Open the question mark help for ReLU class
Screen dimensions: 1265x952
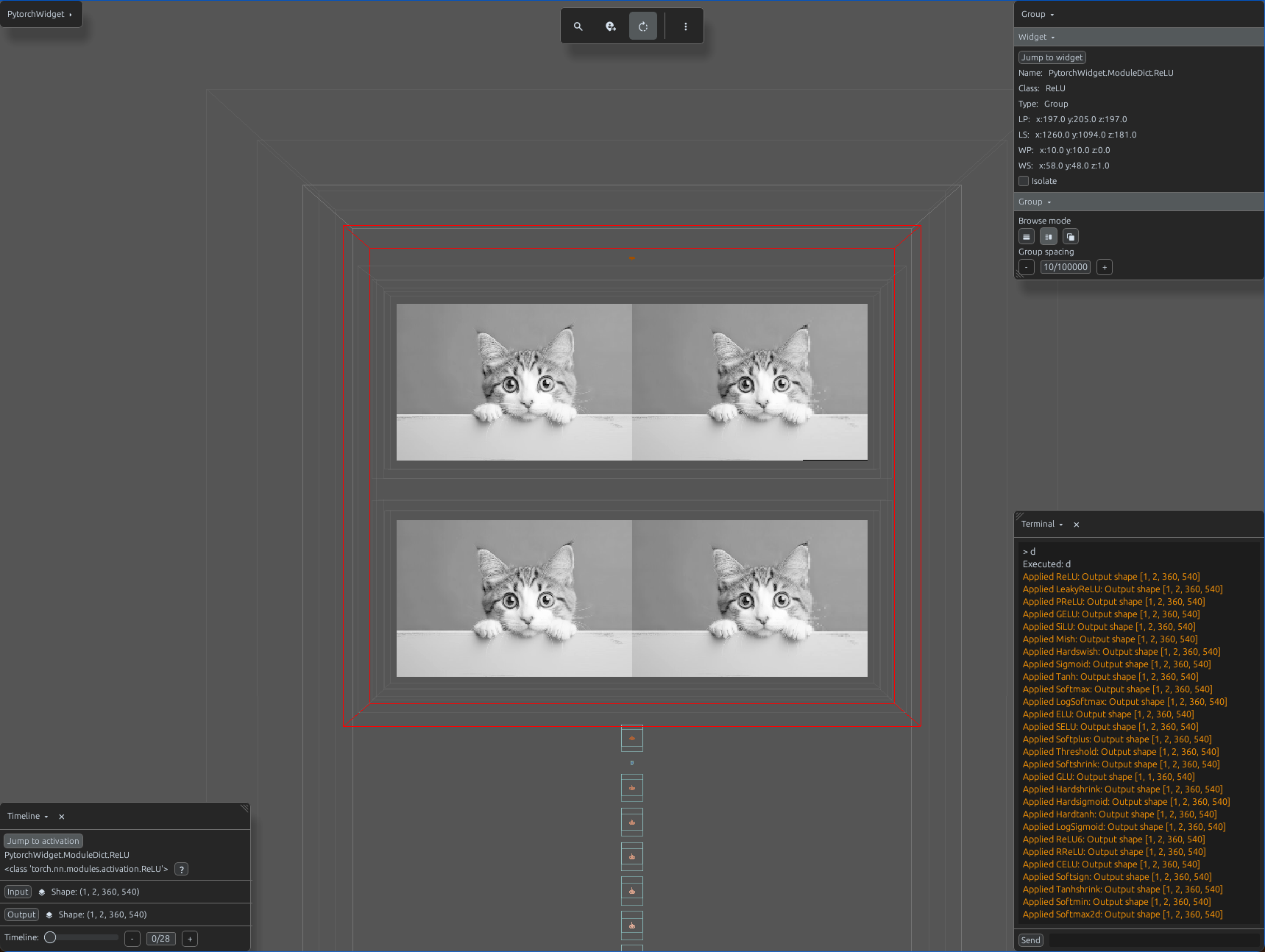click(182, 869)
